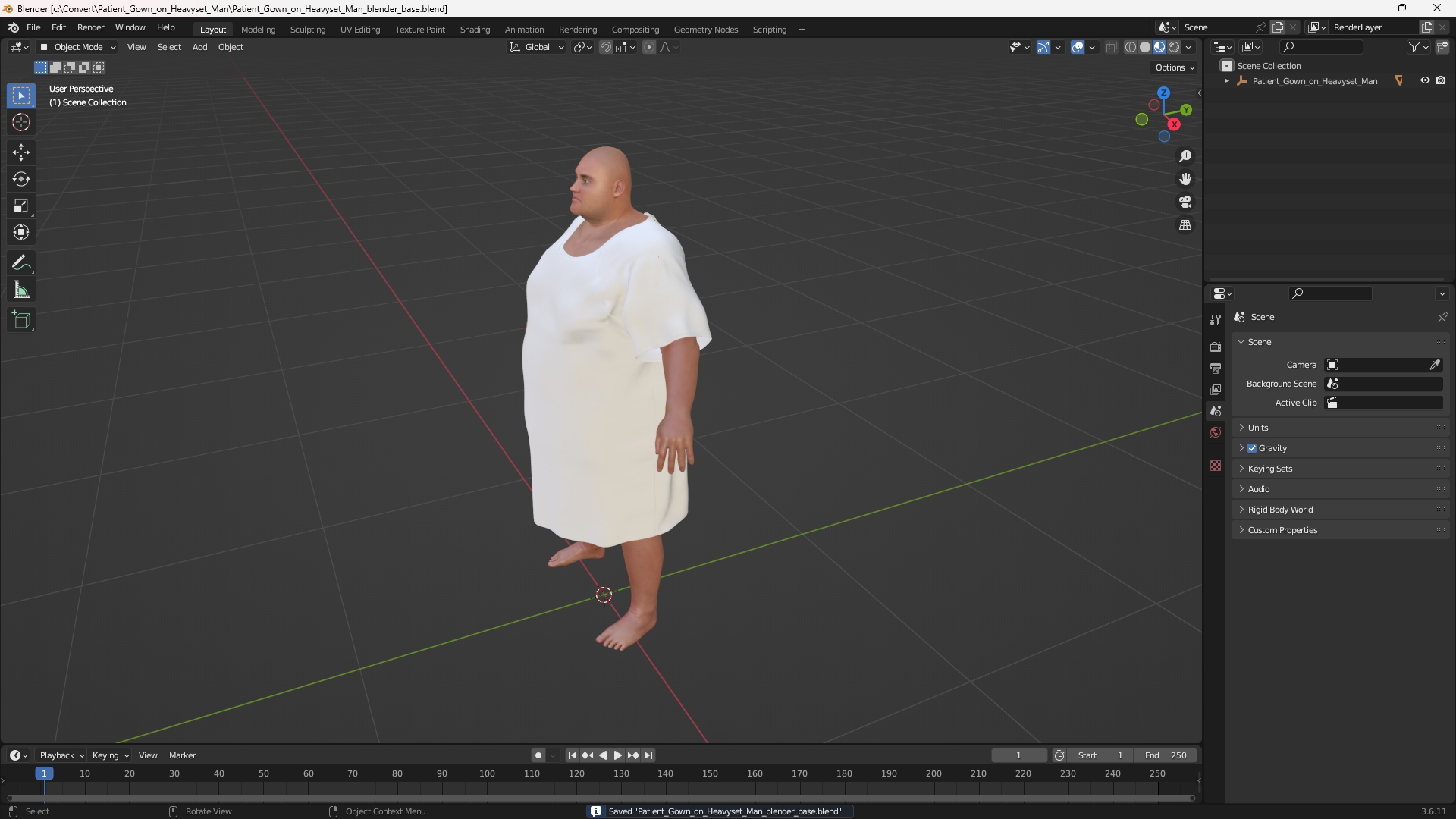
Task: Choose the Rotate tool
Action: coord(21,179)
